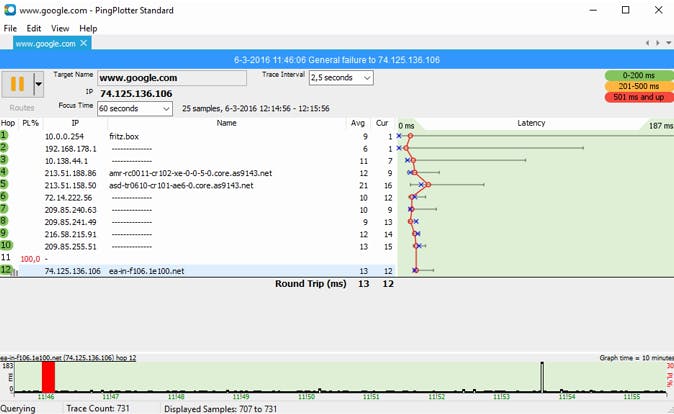Screen dimensions: 674x414
Task: Click the Name column header
Action: point(227,123)
